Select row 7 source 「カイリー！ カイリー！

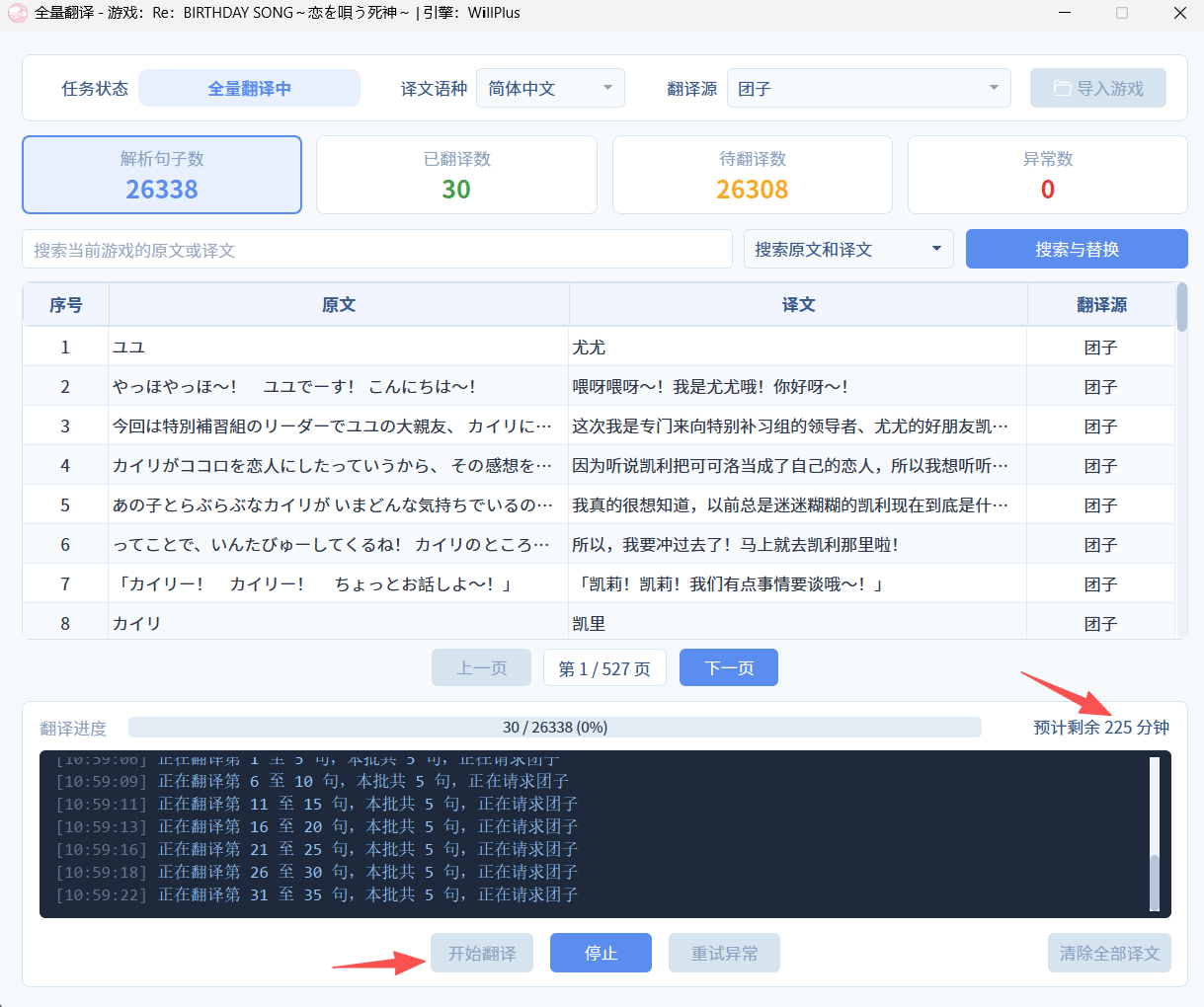[339, 583]
